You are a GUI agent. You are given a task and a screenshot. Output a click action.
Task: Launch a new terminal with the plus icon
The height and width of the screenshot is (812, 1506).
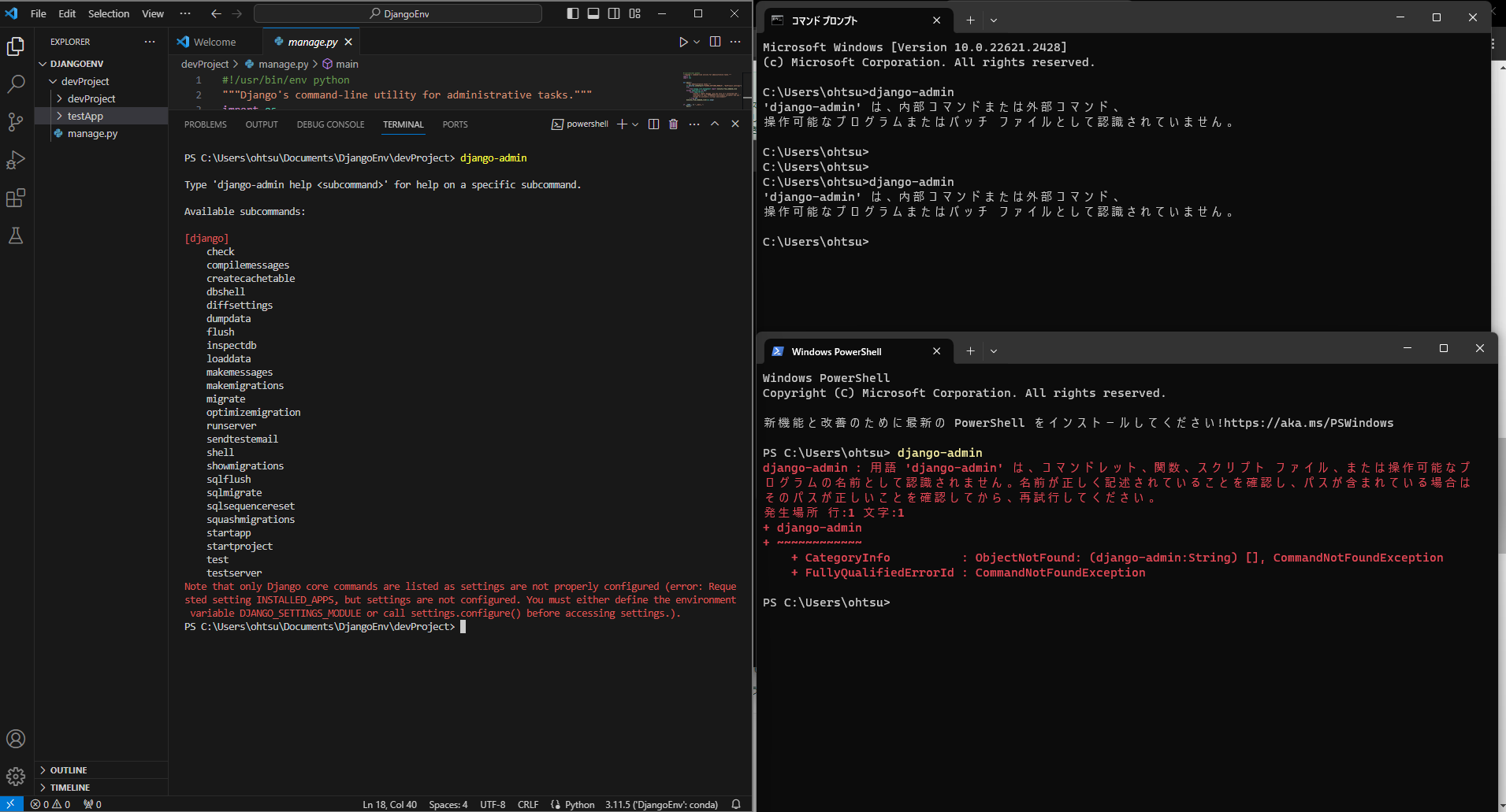621,124
